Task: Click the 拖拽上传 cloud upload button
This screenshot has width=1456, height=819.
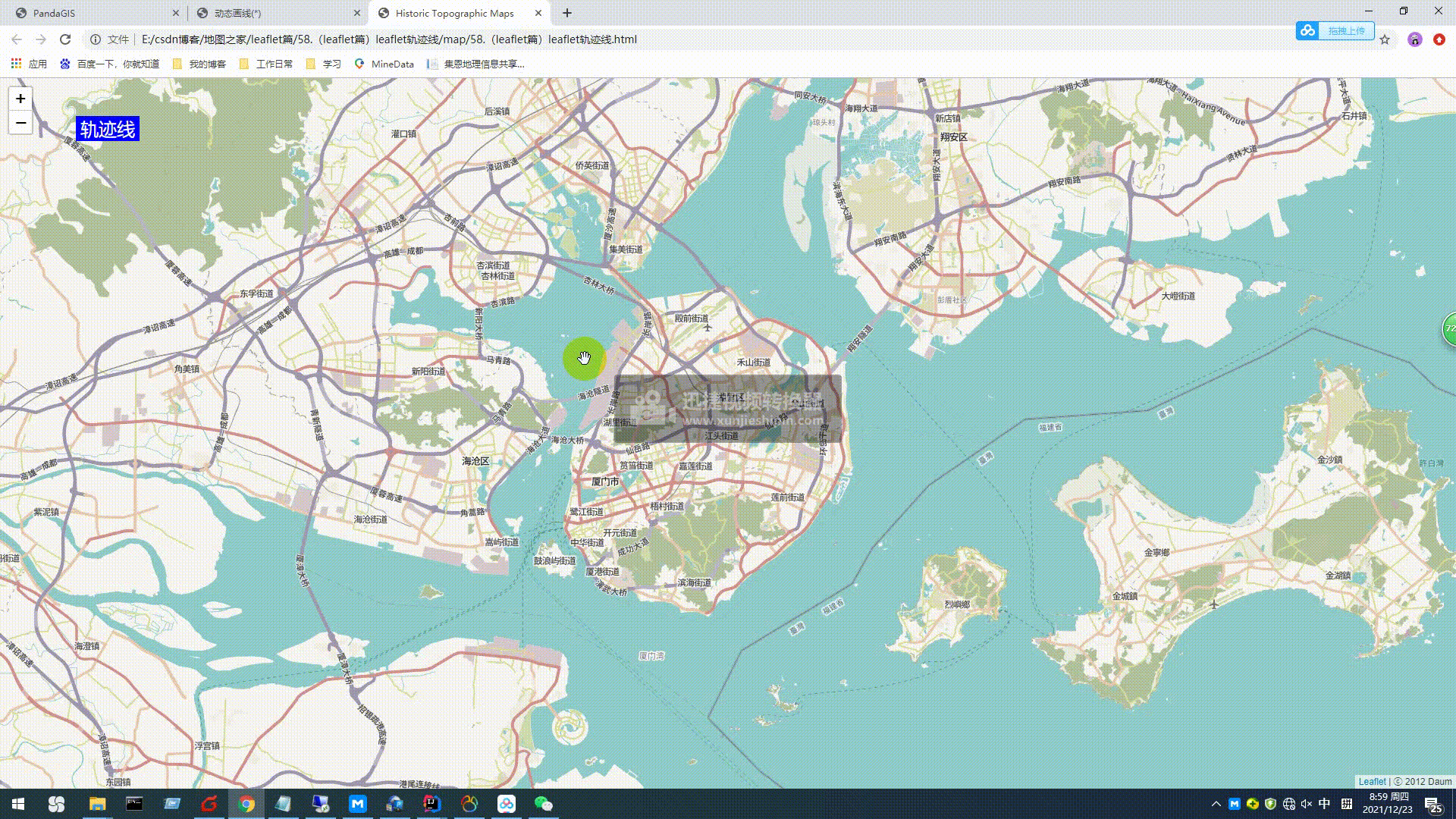Action: (x=1335, y=30)
